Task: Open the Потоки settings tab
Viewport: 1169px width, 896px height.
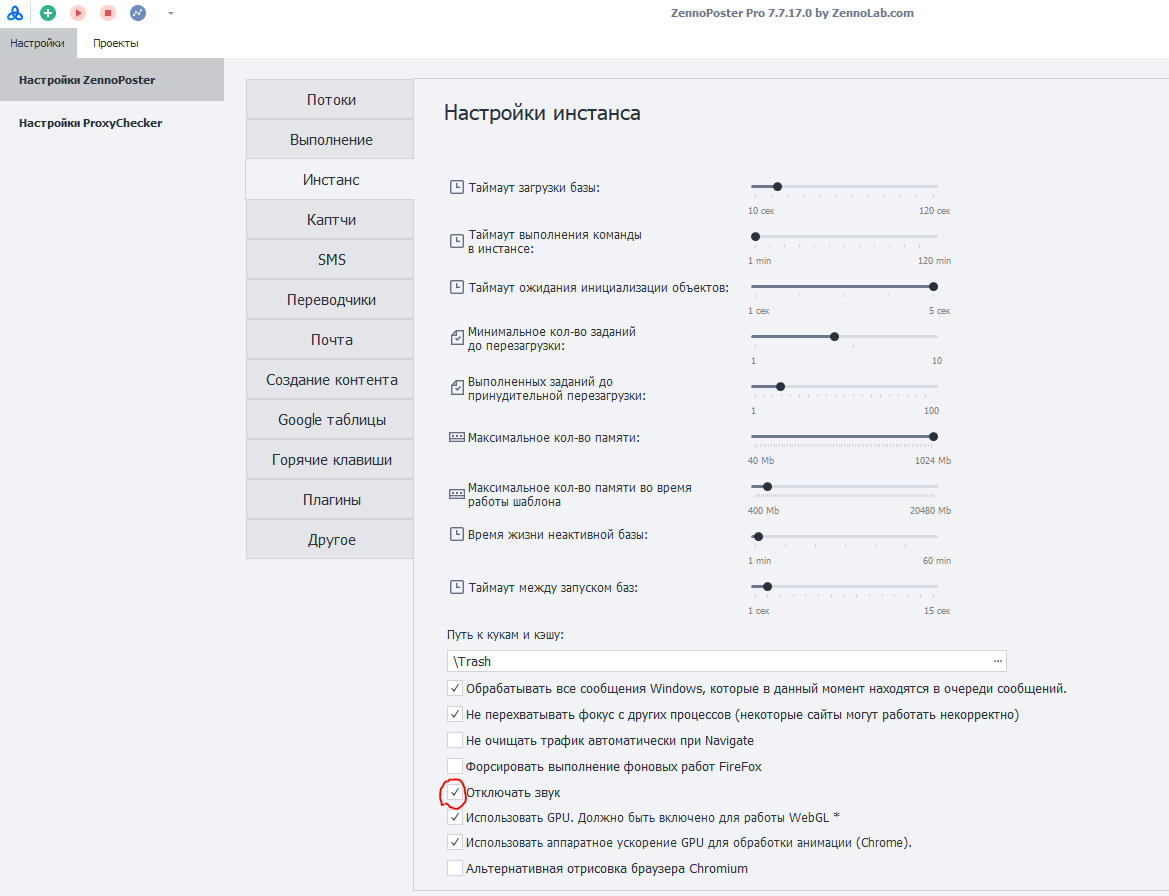Action: pyautogui.click(x=331, y=100)
